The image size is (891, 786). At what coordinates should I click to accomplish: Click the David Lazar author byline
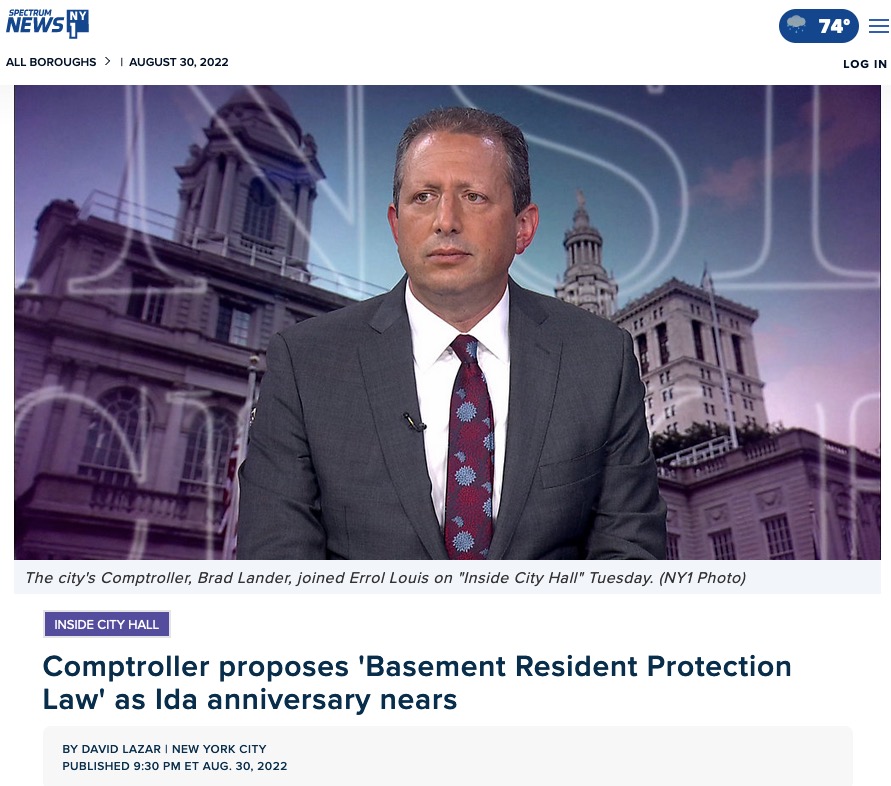coord(111,749)
